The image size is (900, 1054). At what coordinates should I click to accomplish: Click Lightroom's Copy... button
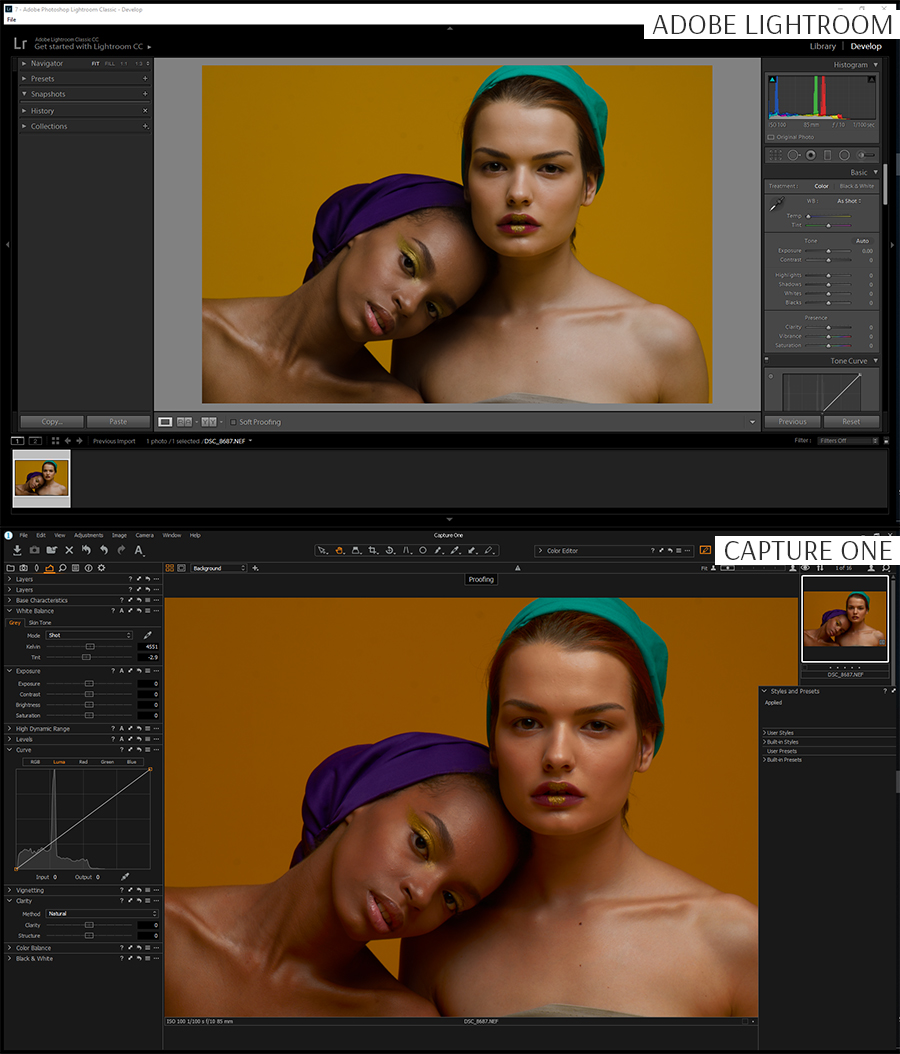click(x=52, y=421)
